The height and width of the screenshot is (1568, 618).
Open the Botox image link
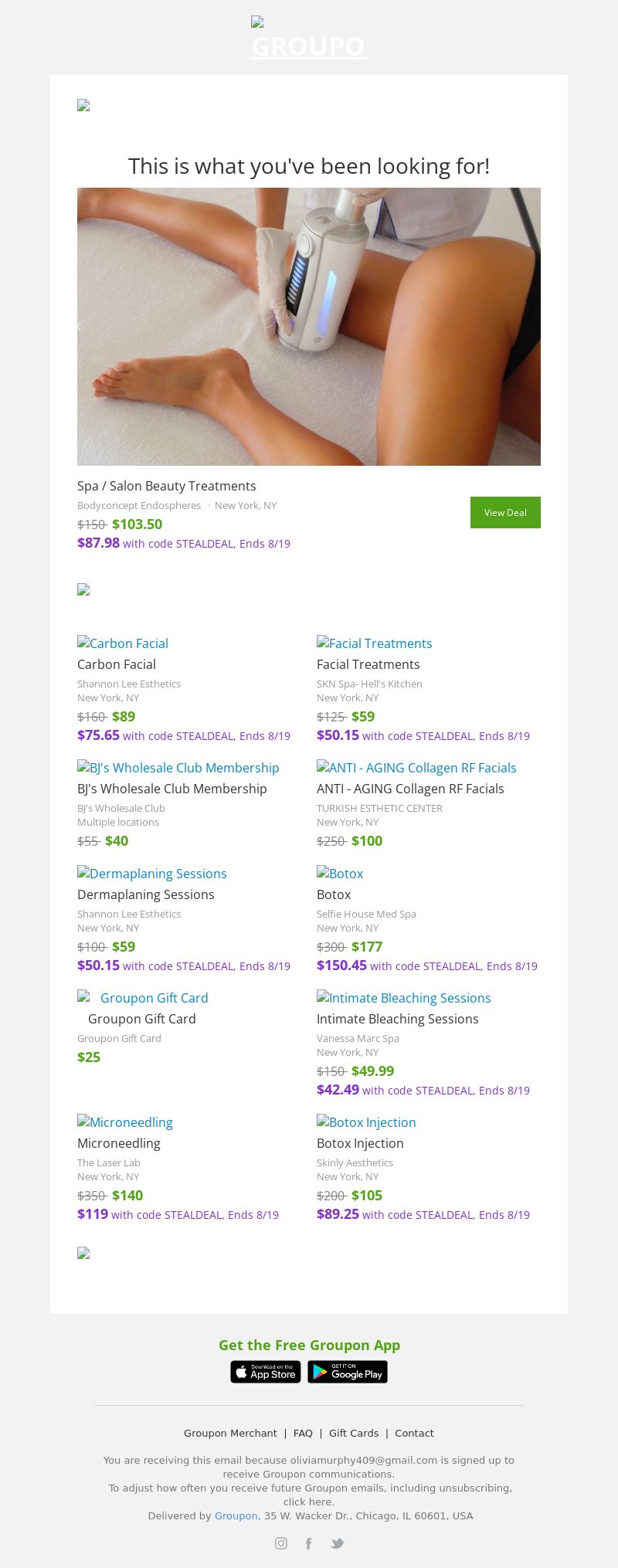(340, 873)
